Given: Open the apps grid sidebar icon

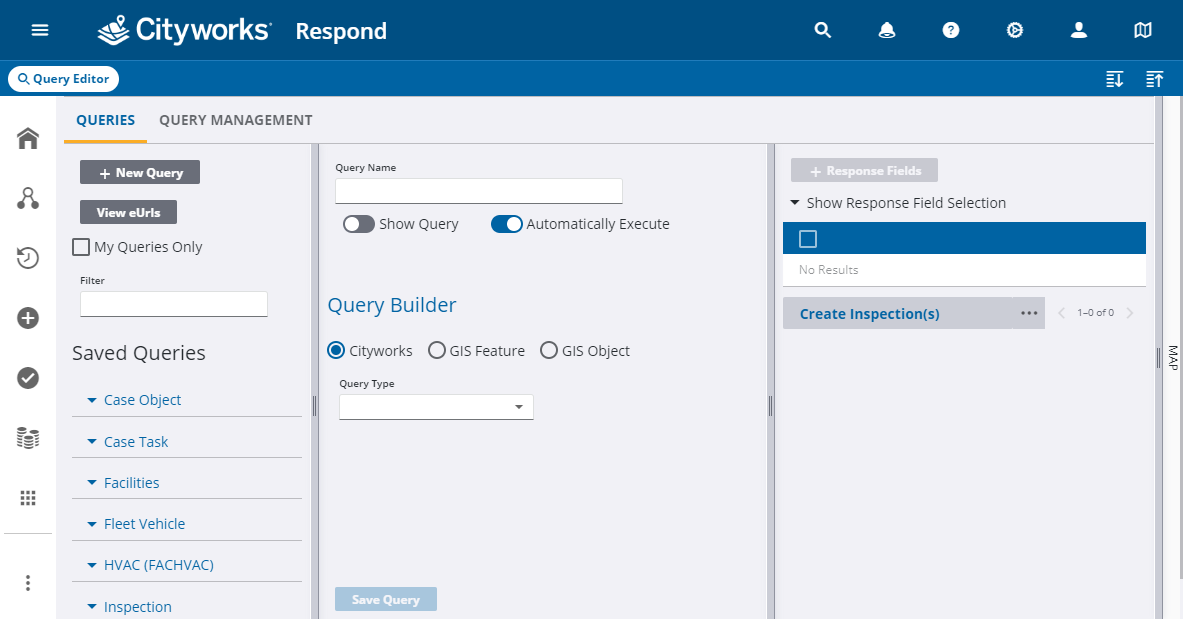Looking at the screenshot, I should 28,497.
